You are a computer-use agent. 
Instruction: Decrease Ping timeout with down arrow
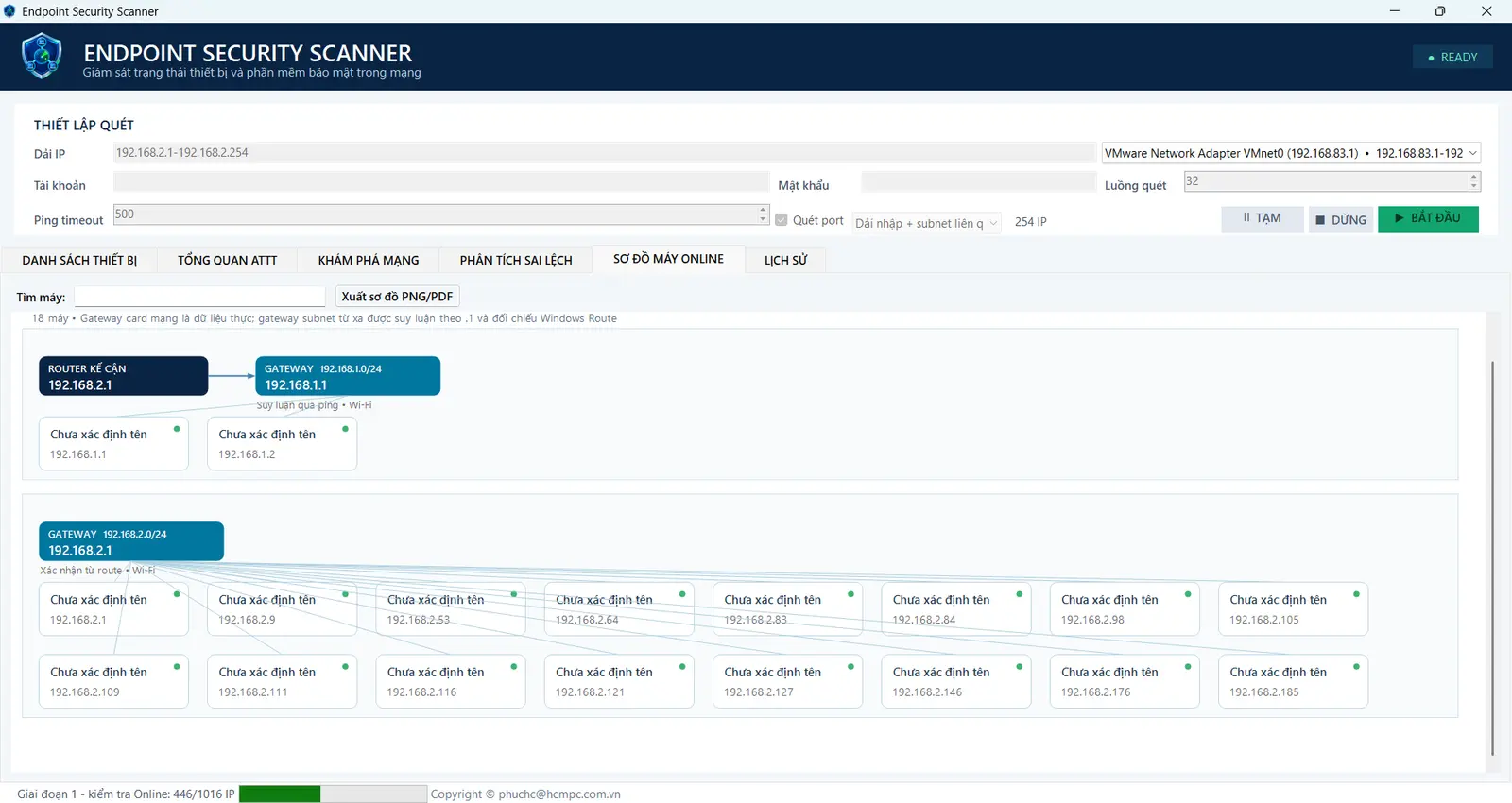tap(763, 219)
